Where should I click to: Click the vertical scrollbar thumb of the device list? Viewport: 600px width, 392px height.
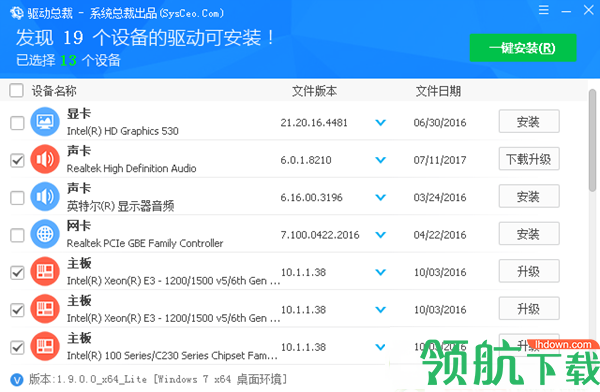click(592, 140)
